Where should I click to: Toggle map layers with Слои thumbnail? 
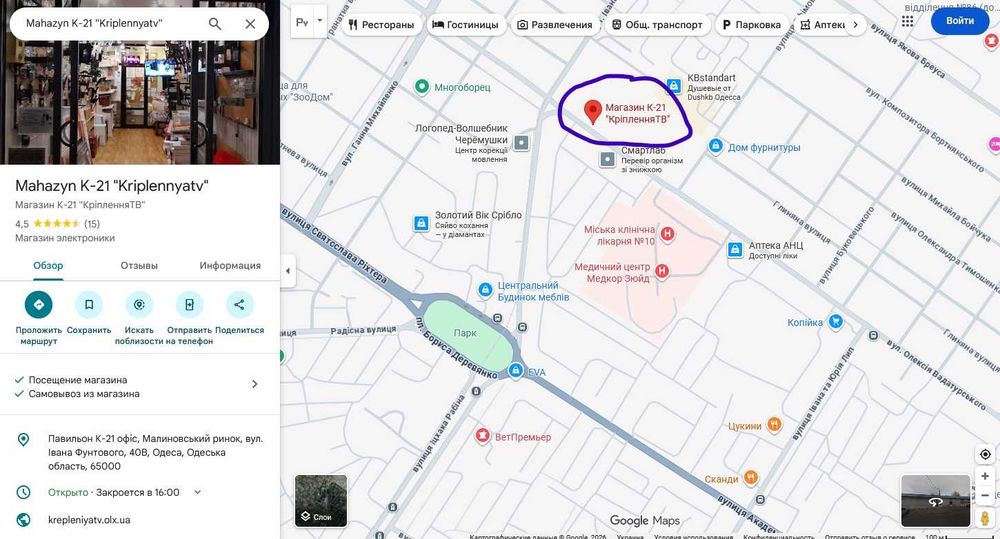pos(321,501)
